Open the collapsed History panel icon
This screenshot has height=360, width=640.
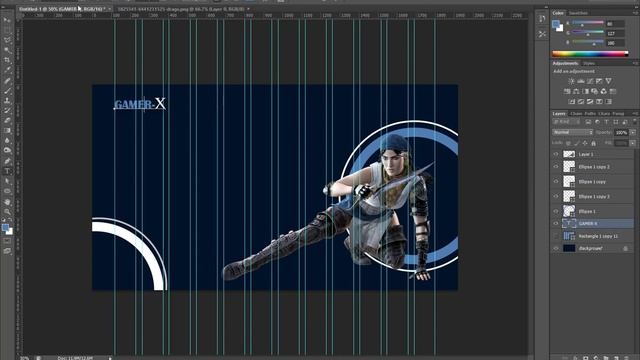(x=542, y=19)
